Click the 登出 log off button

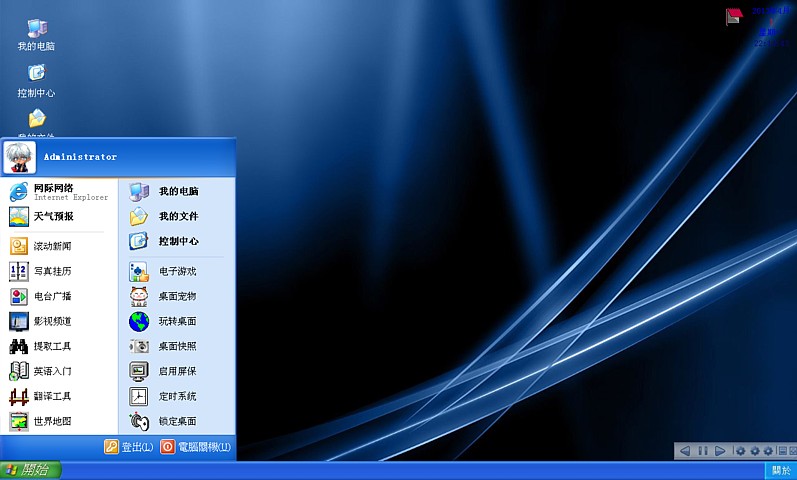click(x=128, y=447)
